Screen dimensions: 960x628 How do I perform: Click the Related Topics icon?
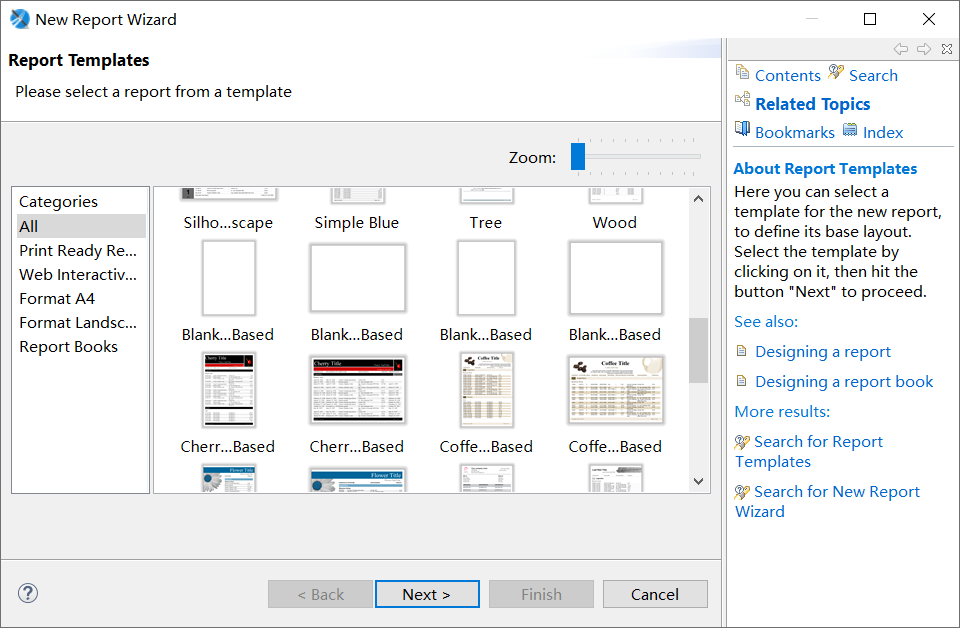(x=742, y=100)
